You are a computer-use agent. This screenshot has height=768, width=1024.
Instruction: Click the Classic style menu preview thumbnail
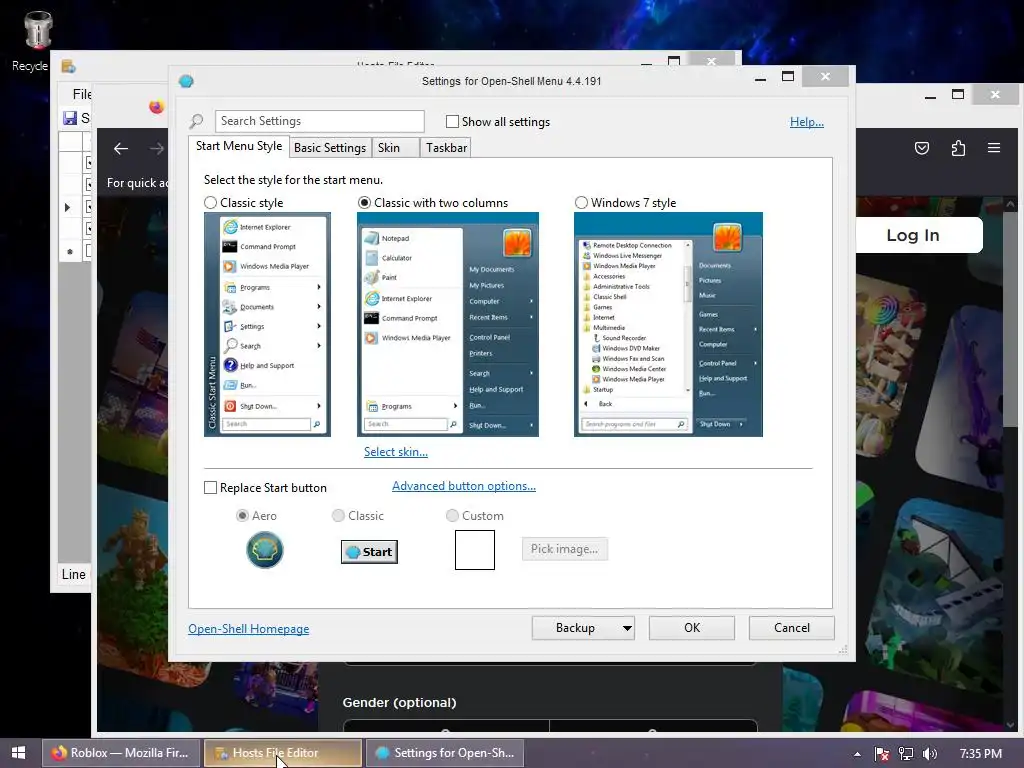(x=267, y=325)
